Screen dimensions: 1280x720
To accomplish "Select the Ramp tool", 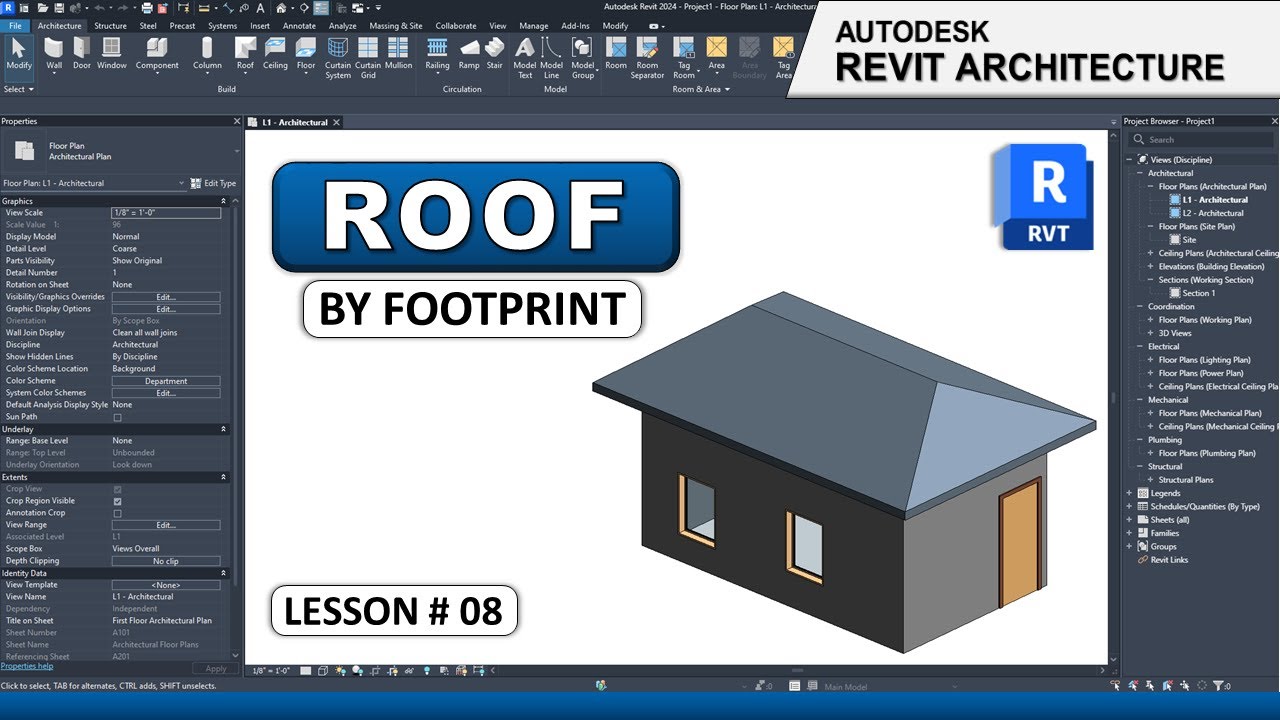I will click(469, 54).
